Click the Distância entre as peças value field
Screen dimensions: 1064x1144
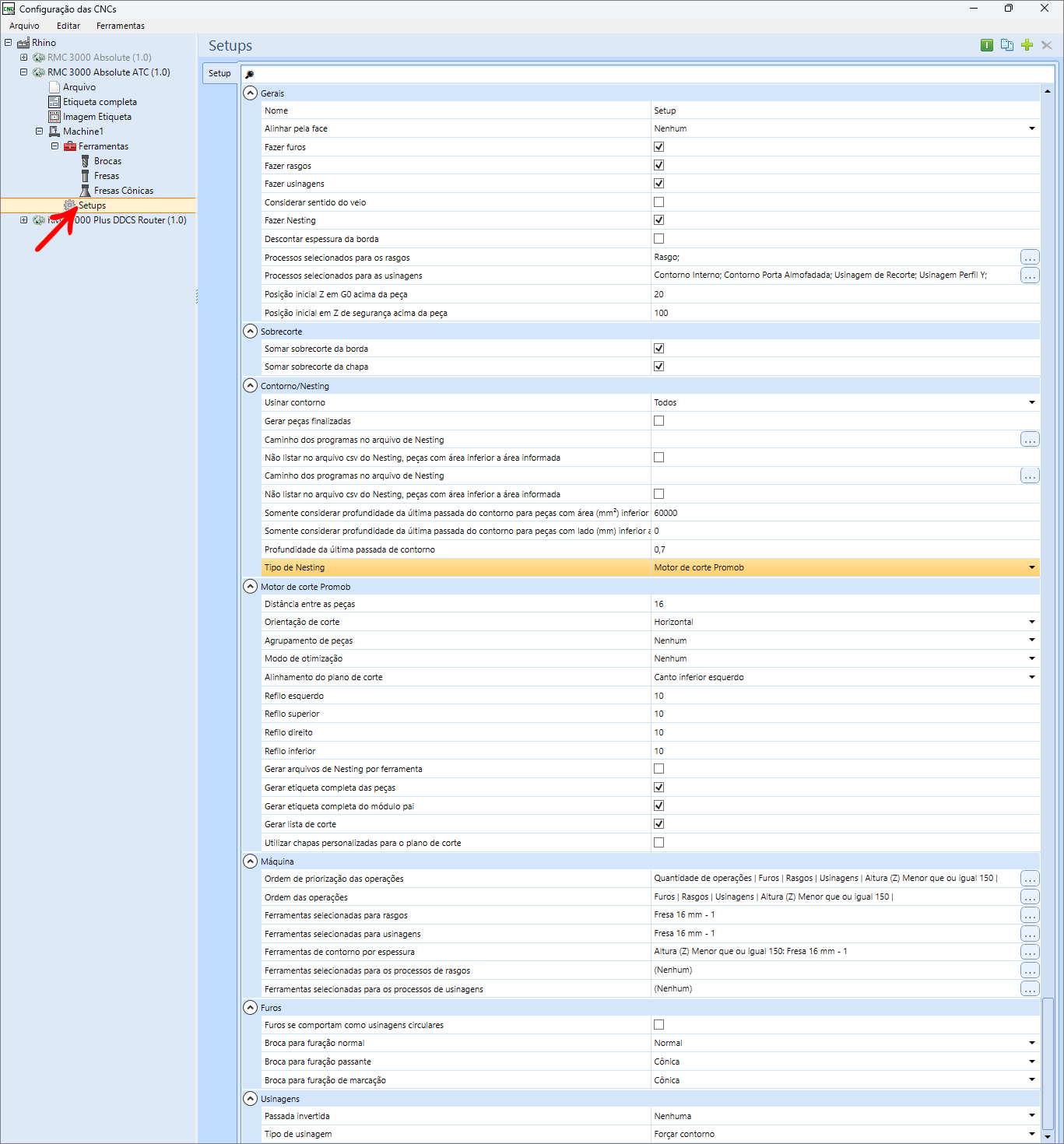pyautogui.click(x=845, y=604)
